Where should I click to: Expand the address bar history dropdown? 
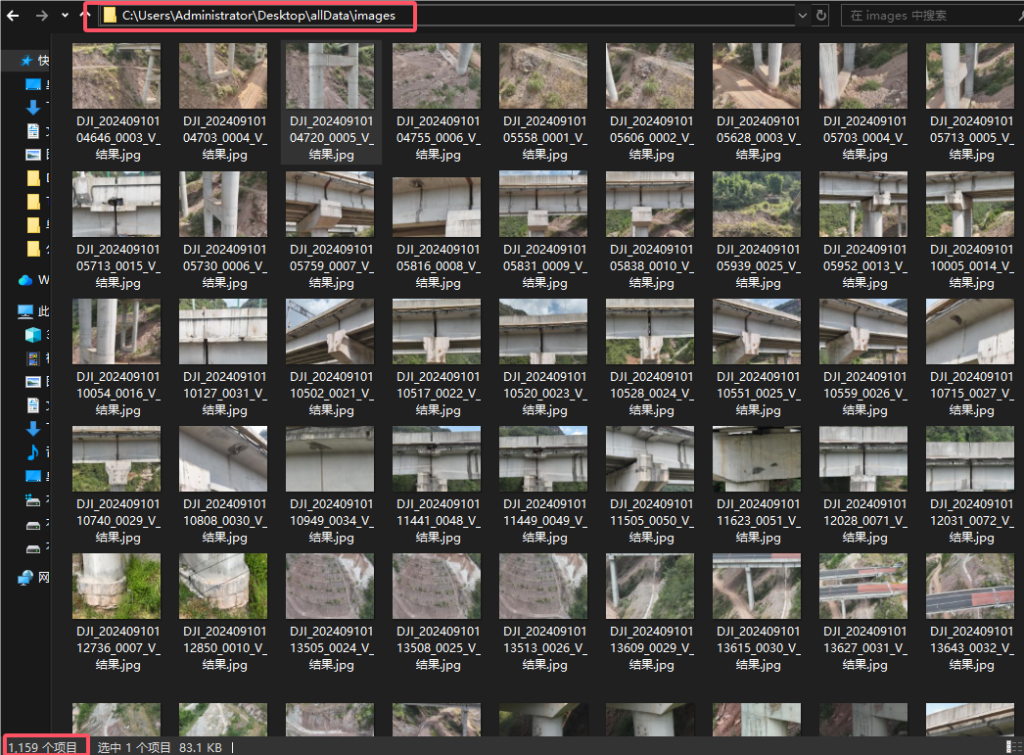coord(803,15)
